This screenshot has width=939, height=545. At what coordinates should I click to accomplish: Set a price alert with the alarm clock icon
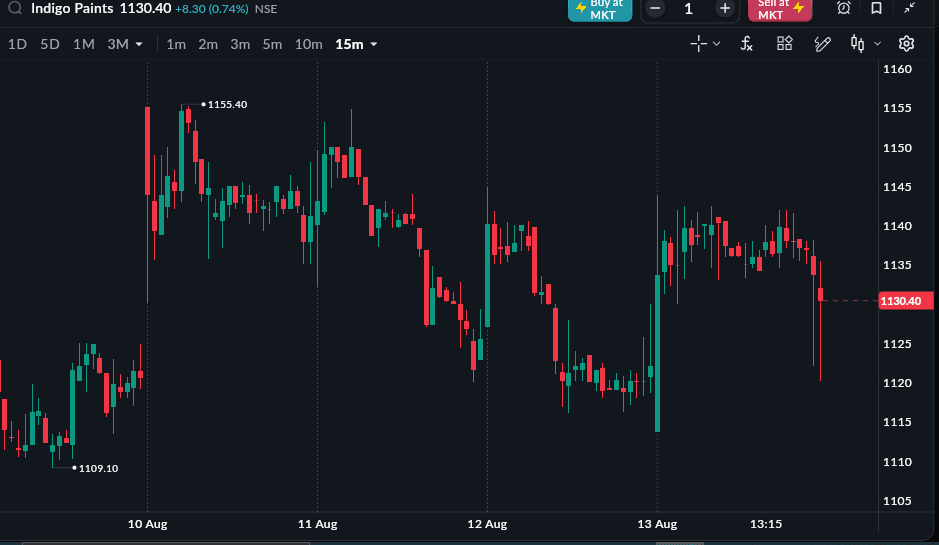[x=844, y=8]
